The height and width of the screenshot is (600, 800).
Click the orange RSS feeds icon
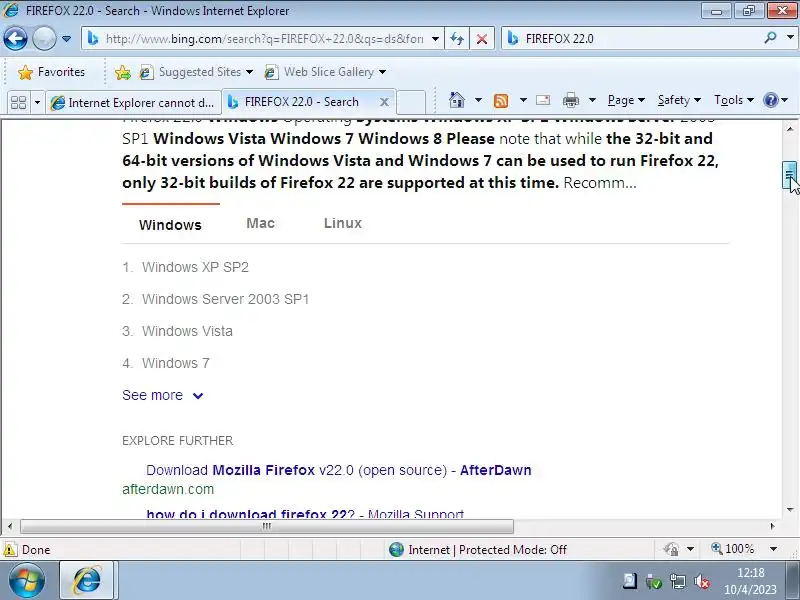point(501,100)
